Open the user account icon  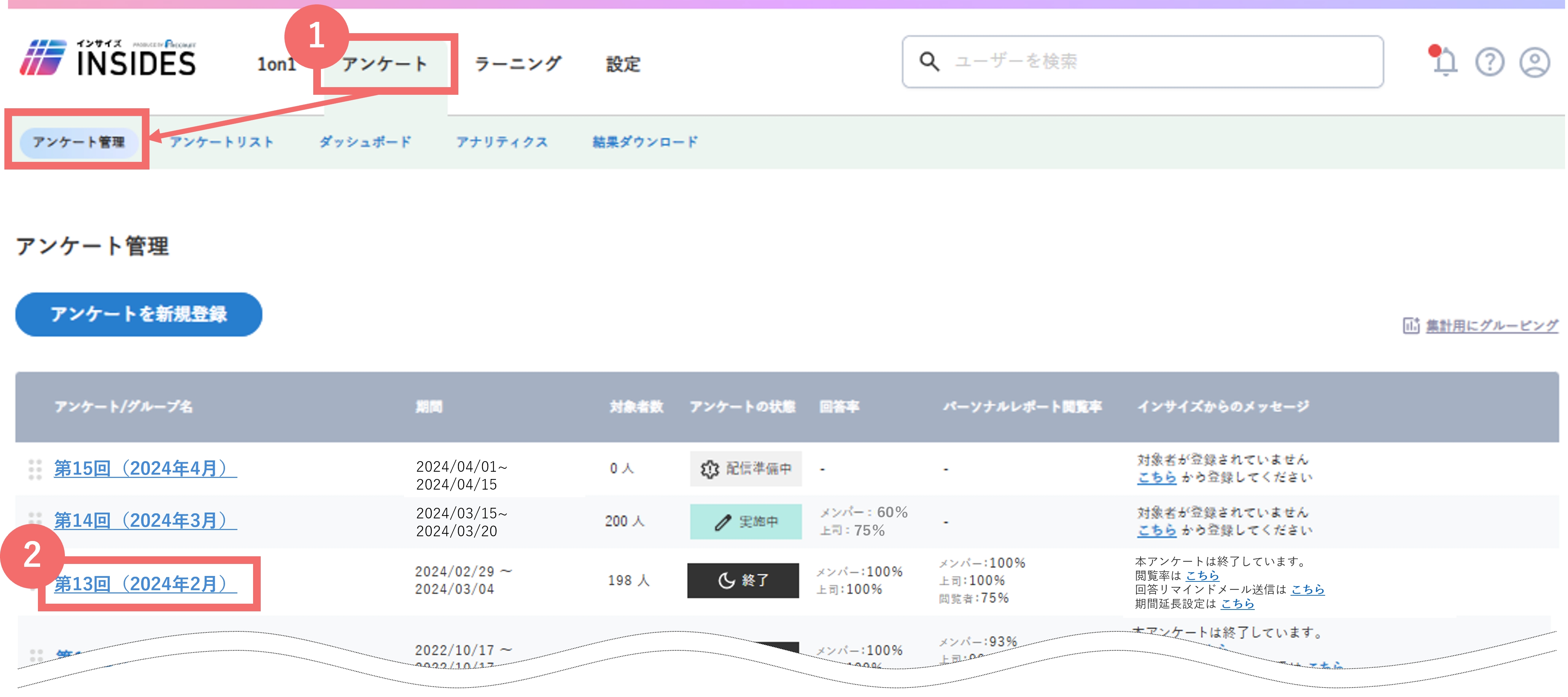pyautogui.click(x=1534, y=62)
